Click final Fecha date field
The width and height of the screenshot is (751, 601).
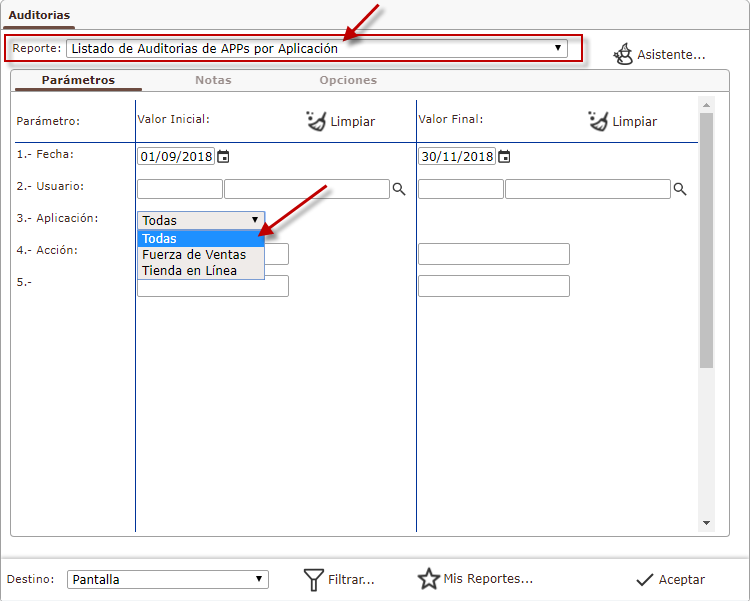457,157
